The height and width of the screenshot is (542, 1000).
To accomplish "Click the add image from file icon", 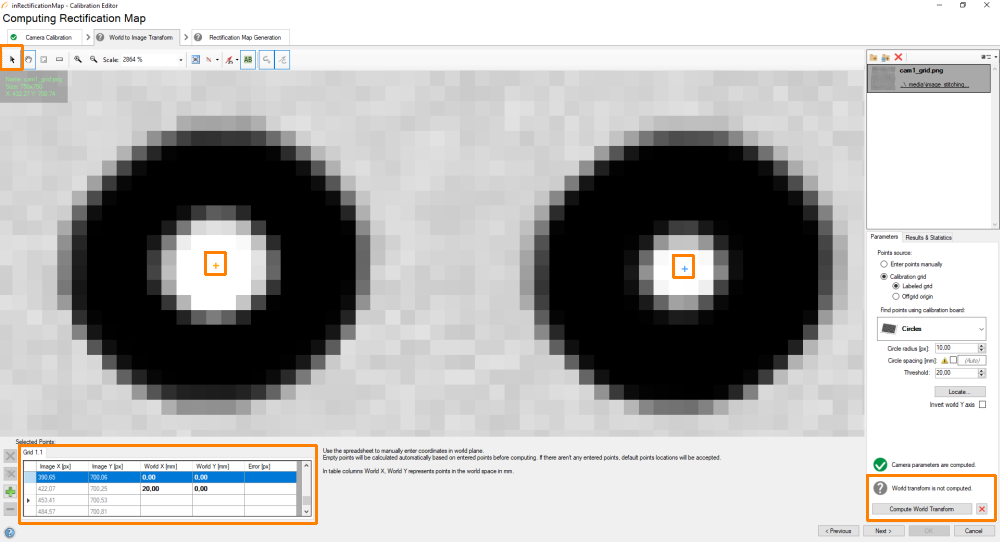I will click(873, 58).
